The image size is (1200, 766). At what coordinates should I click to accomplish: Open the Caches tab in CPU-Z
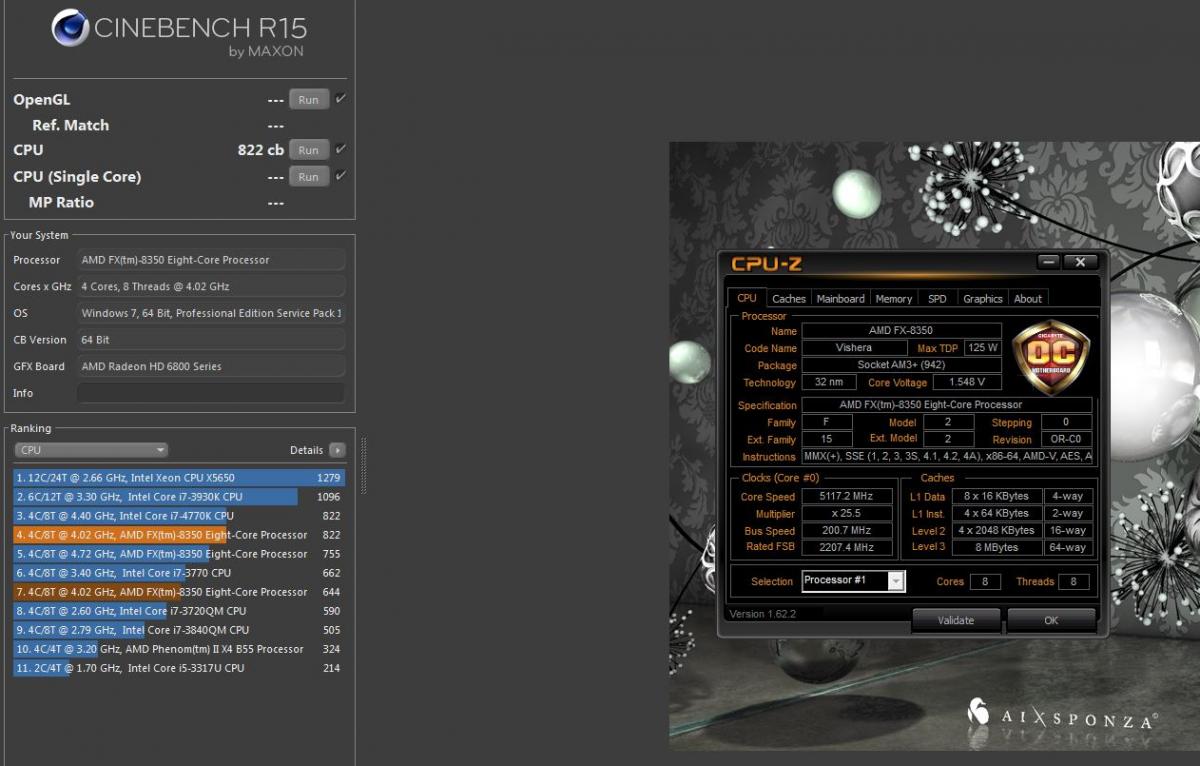point(789,299)
